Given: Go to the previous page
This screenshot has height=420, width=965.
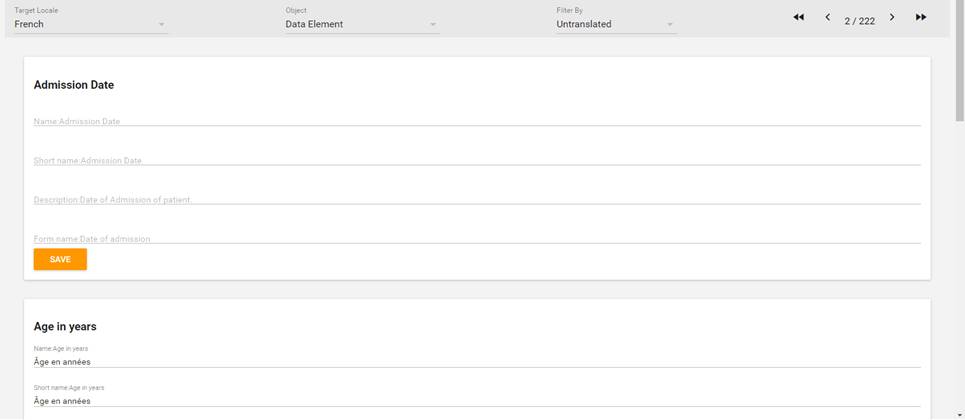Looking at the screenshot, I should tap(827, 17).
